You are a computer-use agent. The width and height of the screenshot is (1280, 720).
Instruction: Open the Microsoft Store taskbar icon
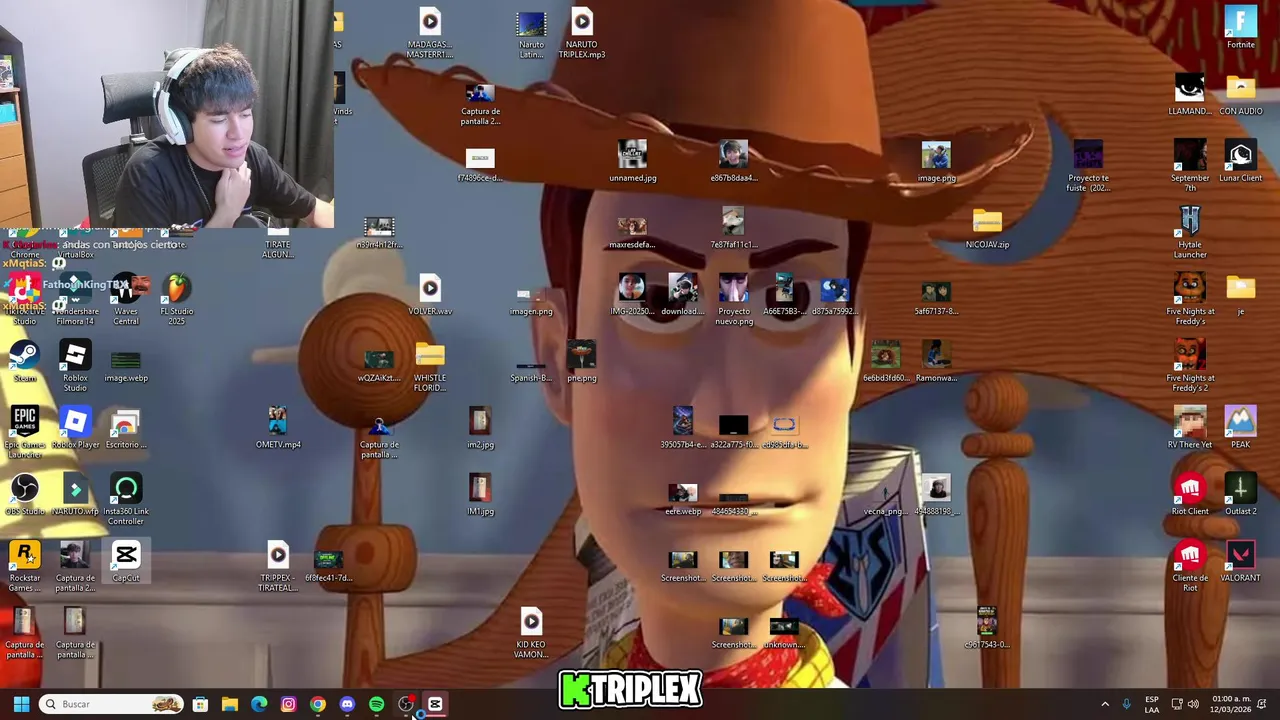click(200, 704)
